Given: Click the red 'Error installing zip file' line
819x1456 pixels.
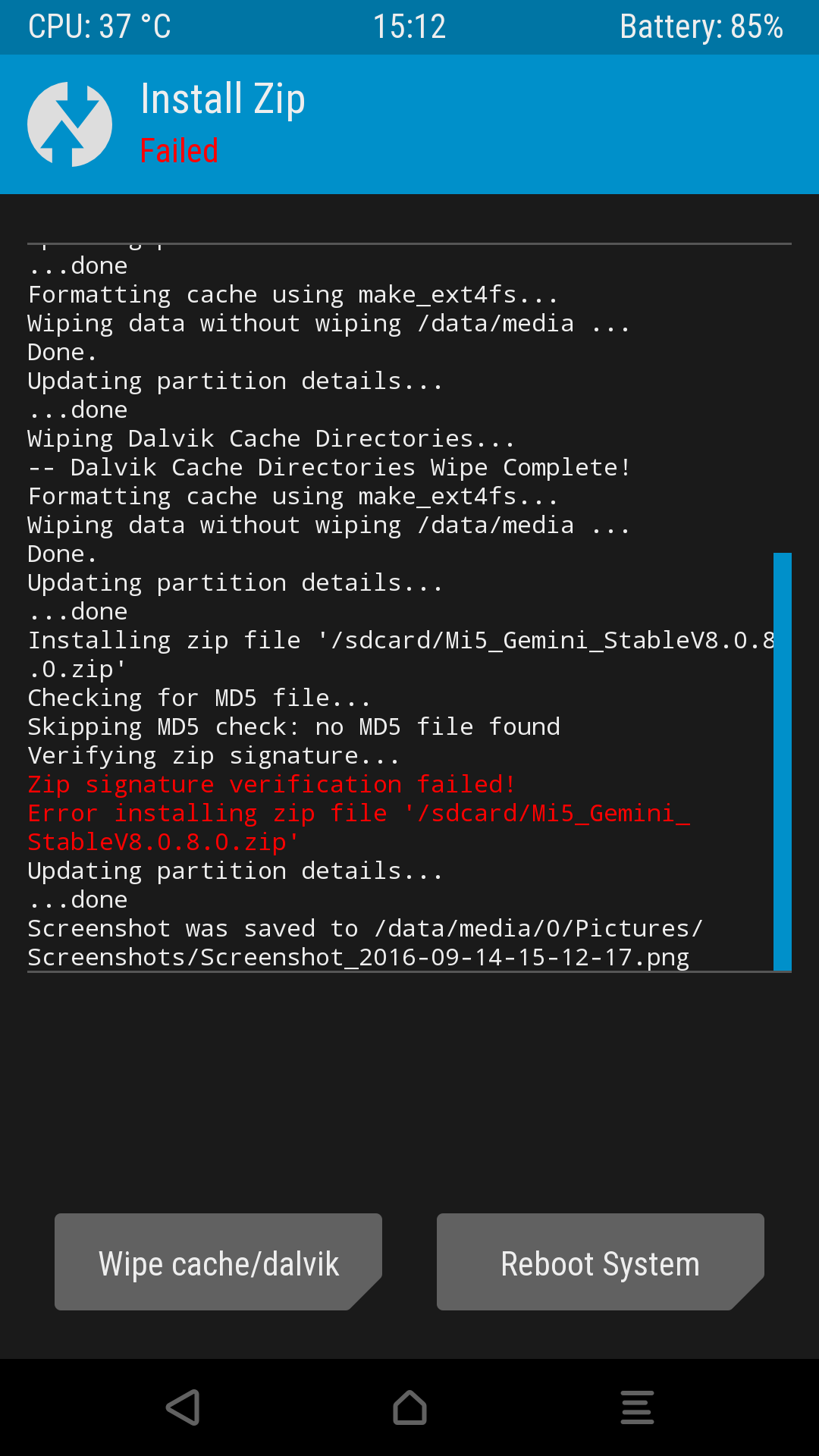Looking at the screenshot, I should pyautogui.click(x=358, y=813).
